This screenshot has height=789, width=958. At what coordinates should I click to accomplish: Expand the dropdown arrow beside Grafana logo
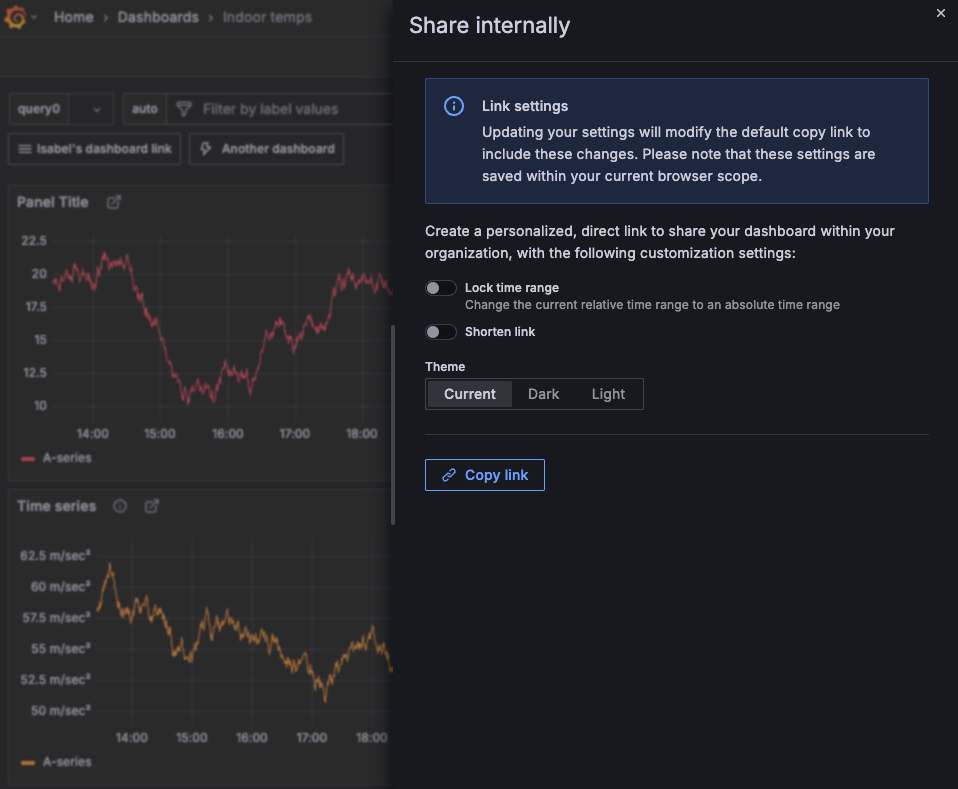click(x=34, y=18)
